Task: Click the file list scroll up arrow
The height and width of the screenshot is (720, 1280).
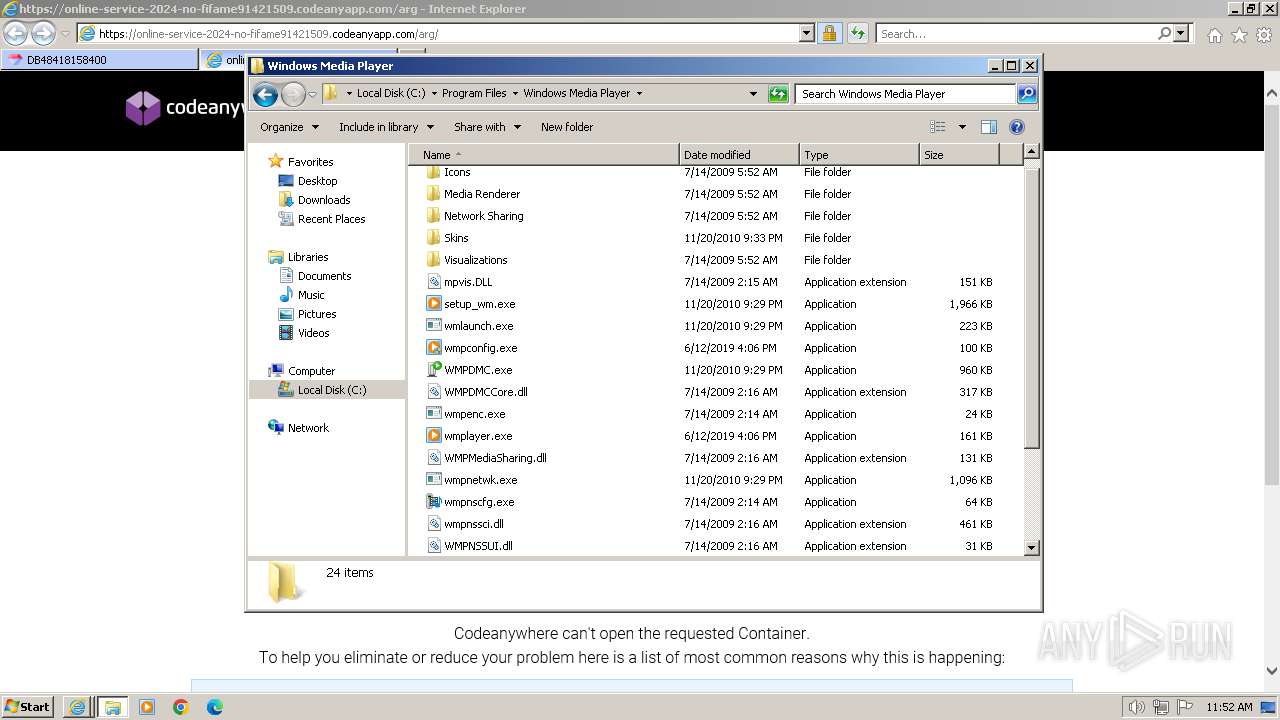Action: click(x=1032, y=152)
